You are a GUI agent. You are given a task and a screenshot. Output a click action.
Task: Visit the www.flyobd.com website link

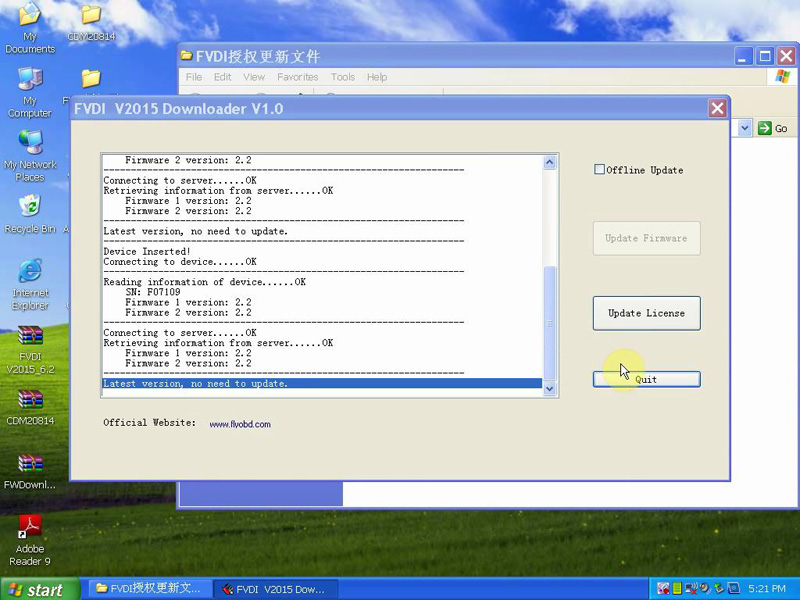point(240,424)
